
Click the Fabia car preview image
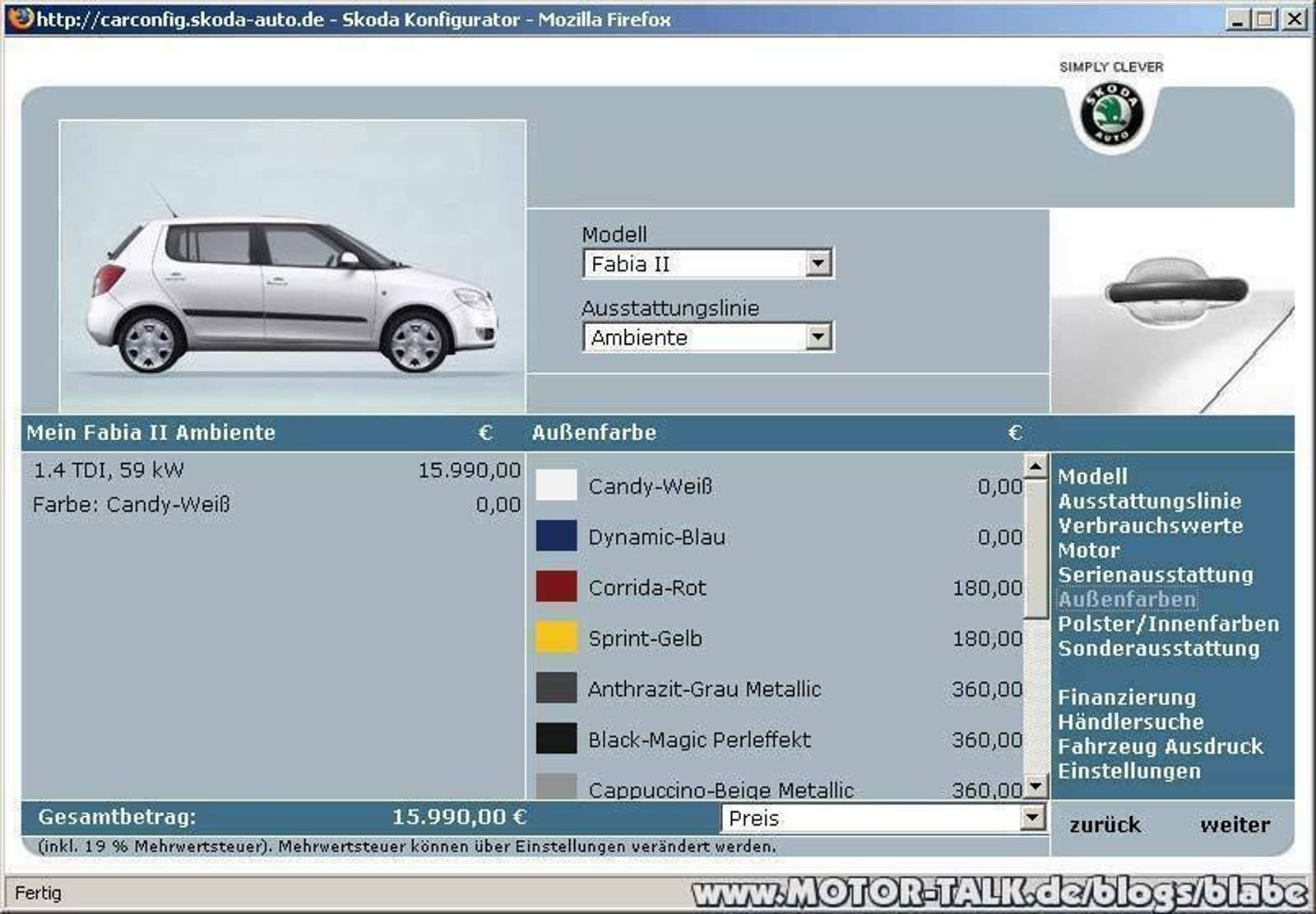click(292, 266)
